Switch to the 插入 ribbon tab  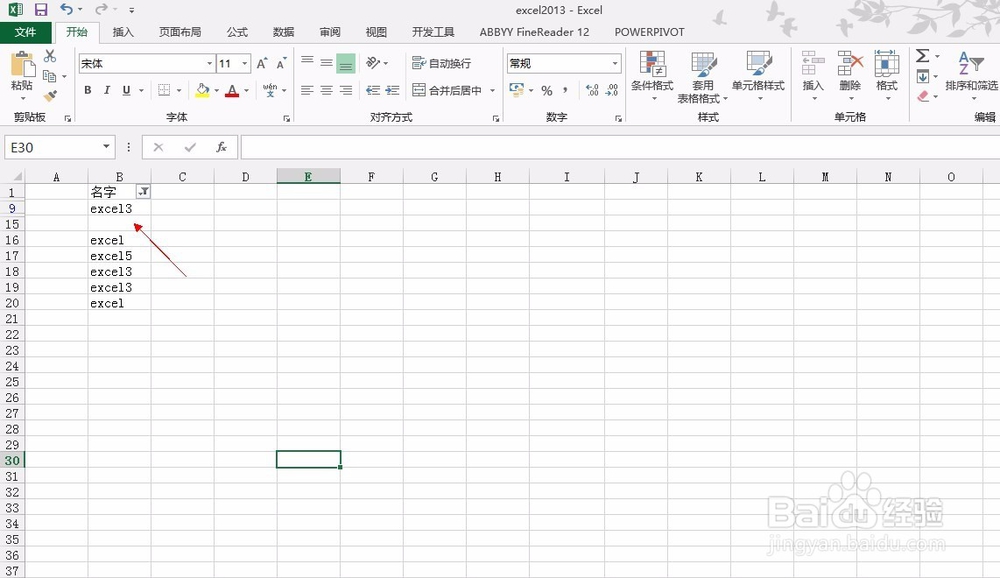coord(123,32)
